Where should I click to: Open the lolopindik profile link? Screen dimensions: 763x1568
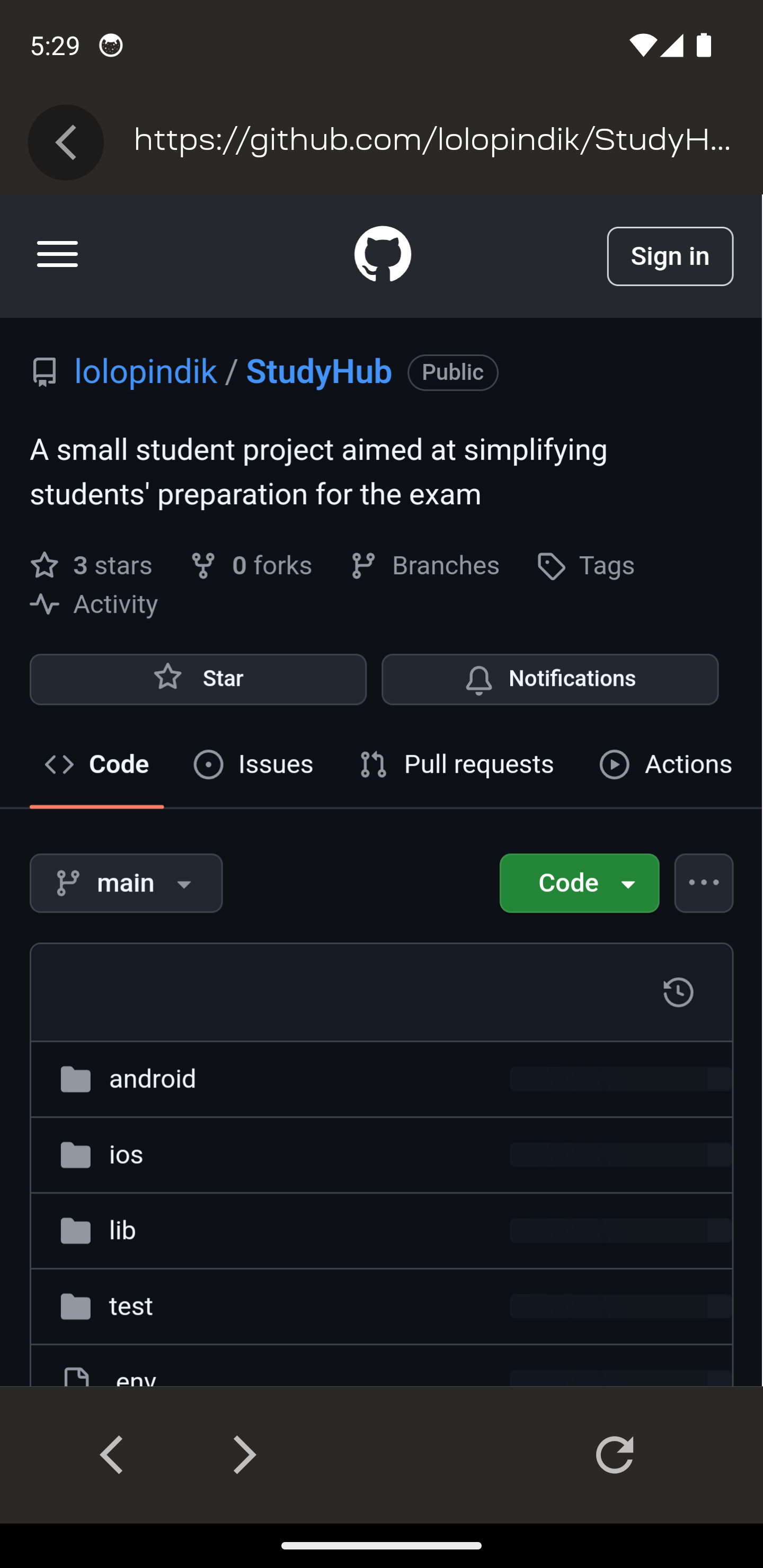[146, 372]
